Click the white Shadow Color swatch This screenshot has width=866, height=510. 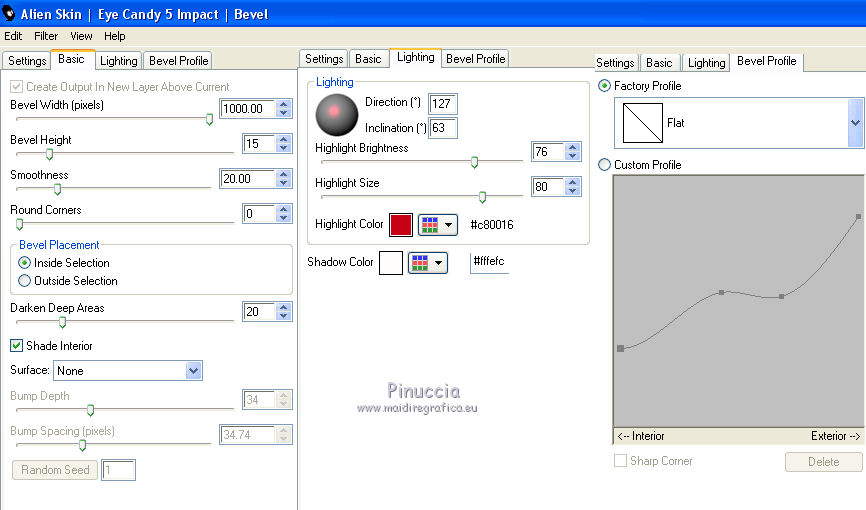pos(391,263)
